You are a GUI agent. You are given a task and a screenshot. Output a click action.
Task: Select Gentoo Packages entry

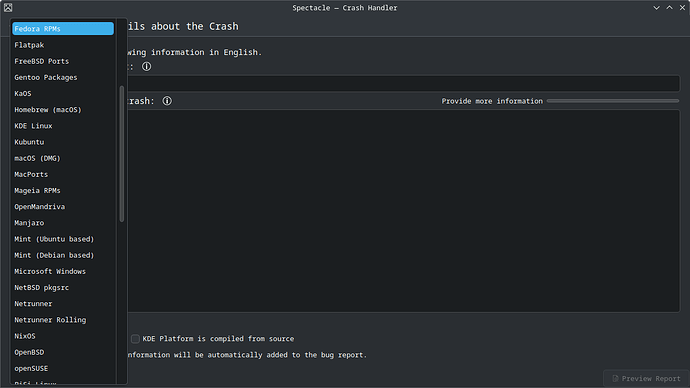63,77
